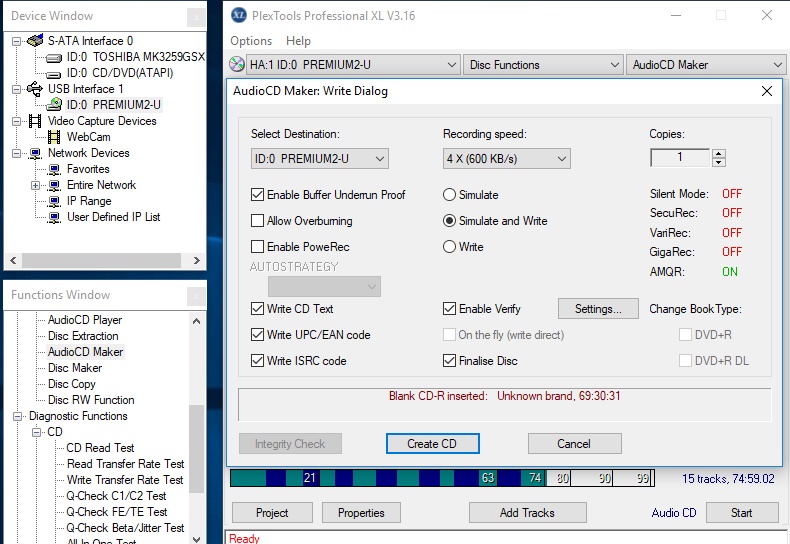The width and height of the screenshot is (790, 544).
Task: Click the IP Range network icon
Action: click(54, 201)
